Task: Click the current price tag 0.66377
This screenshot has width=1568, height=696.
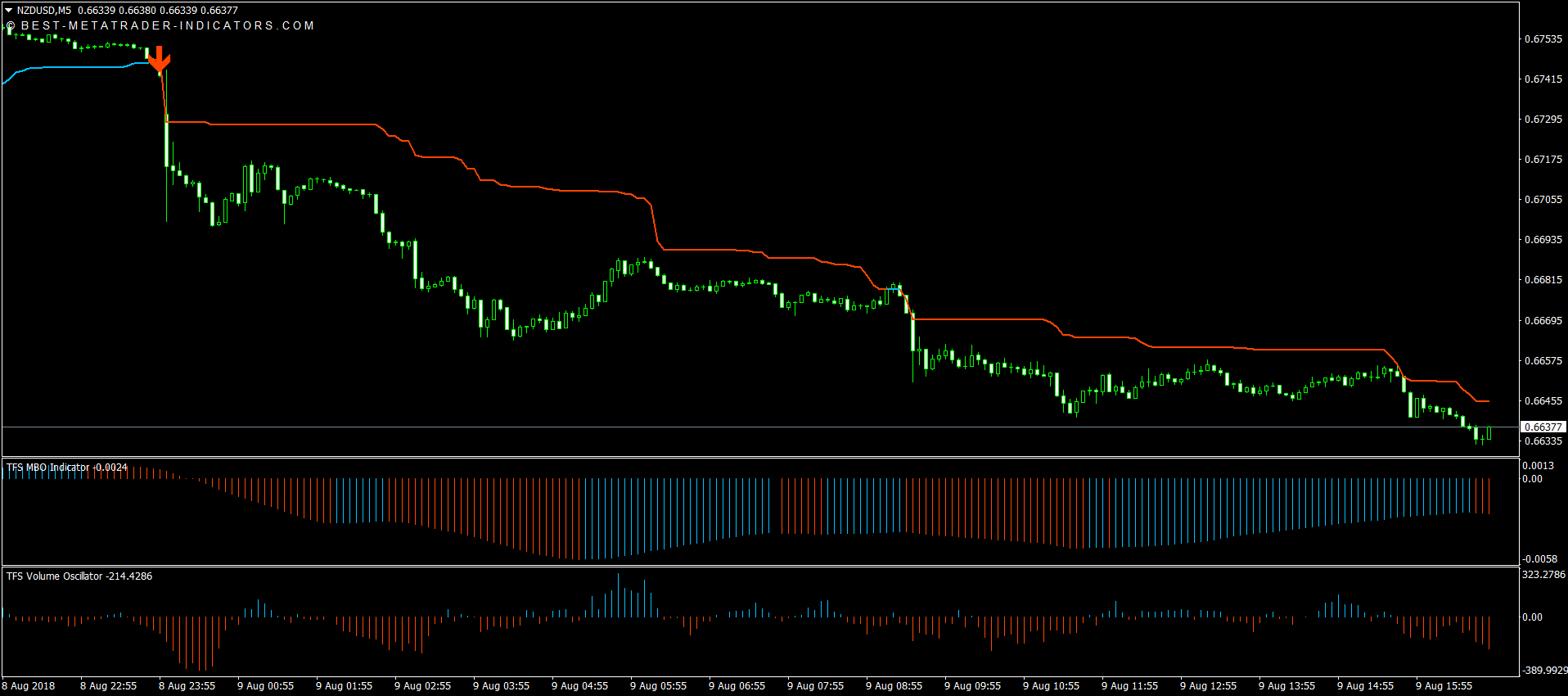Action: pos(1543,427)
